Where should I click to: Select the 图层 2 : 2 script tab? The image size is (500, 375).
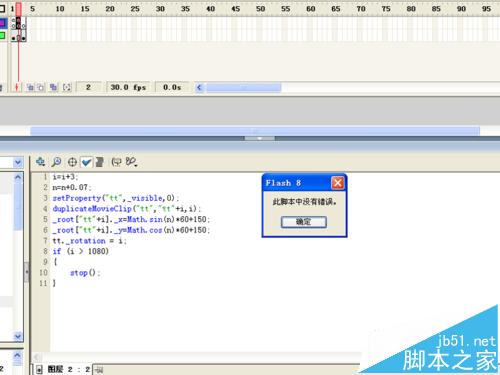coord(63,369)
